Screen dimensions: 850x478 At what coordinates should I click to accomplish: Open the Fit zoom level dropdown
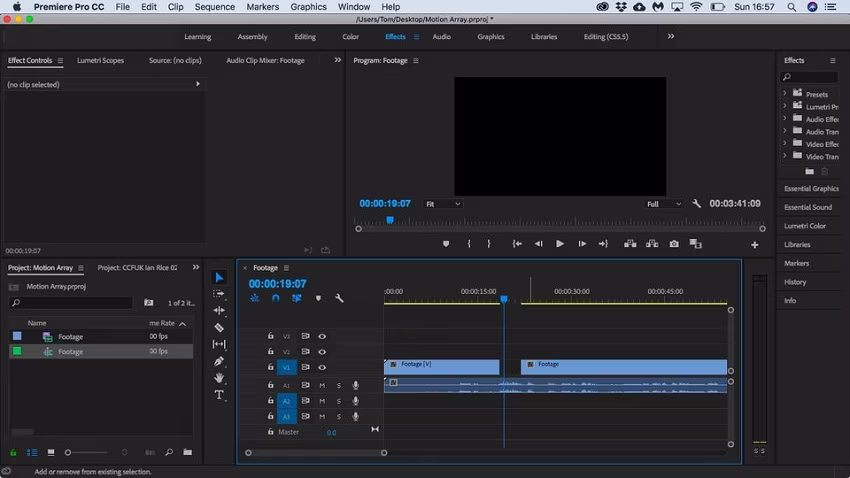(442, 204)
